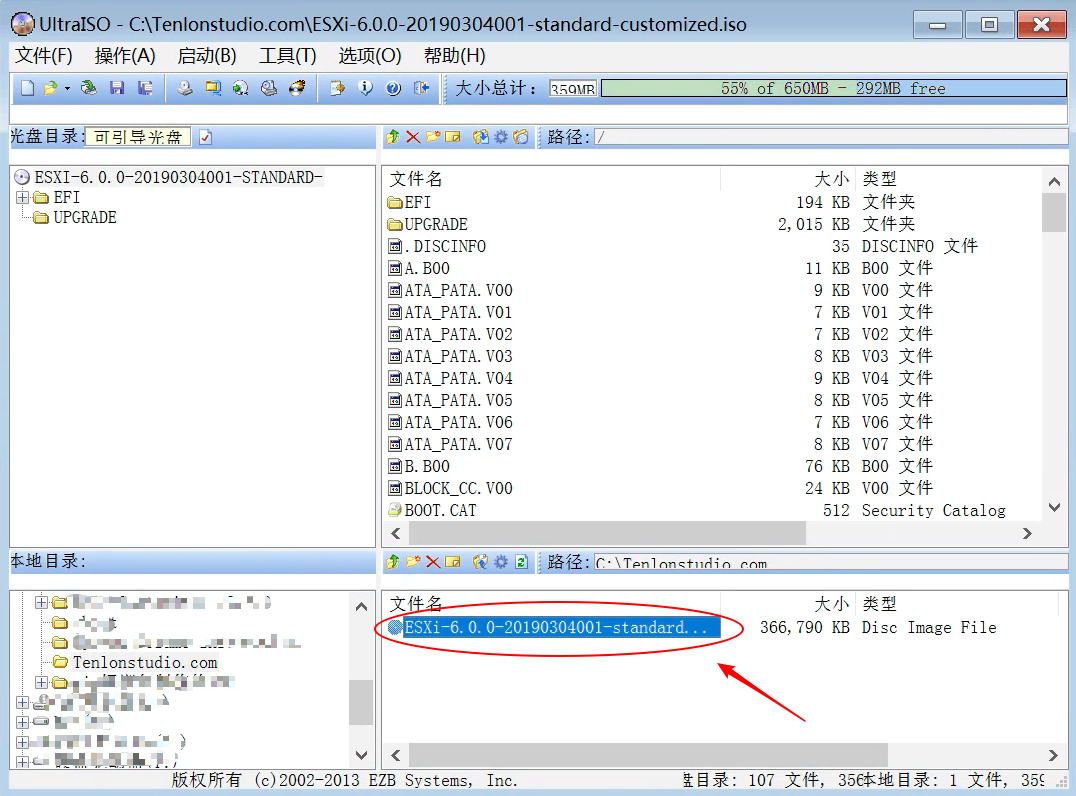Click the Help question mark icon
The image size is (1076, 796).
pos(393,88)
